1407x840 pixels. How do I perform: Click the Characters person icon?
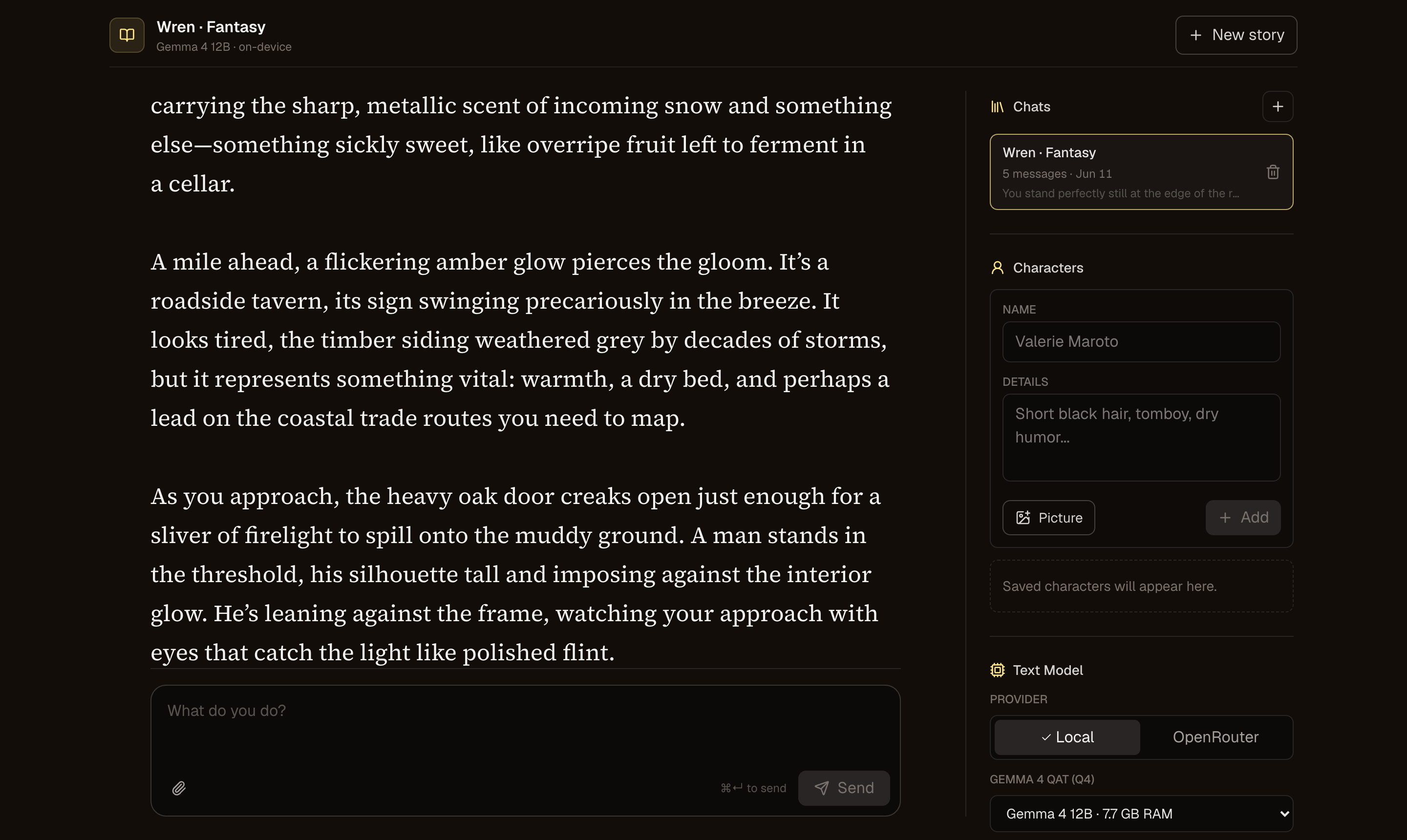[997, 268]
